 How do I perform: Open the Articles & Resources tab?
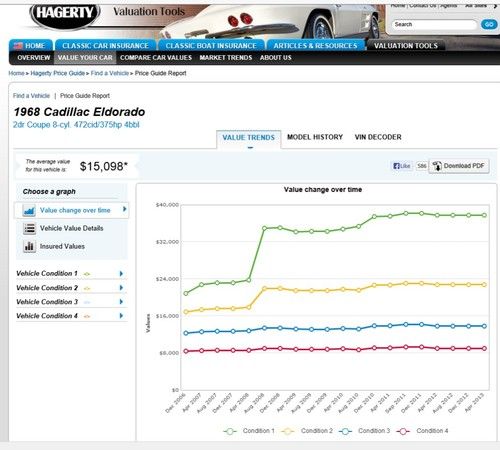pyautogui.click(x=315, y=46)
